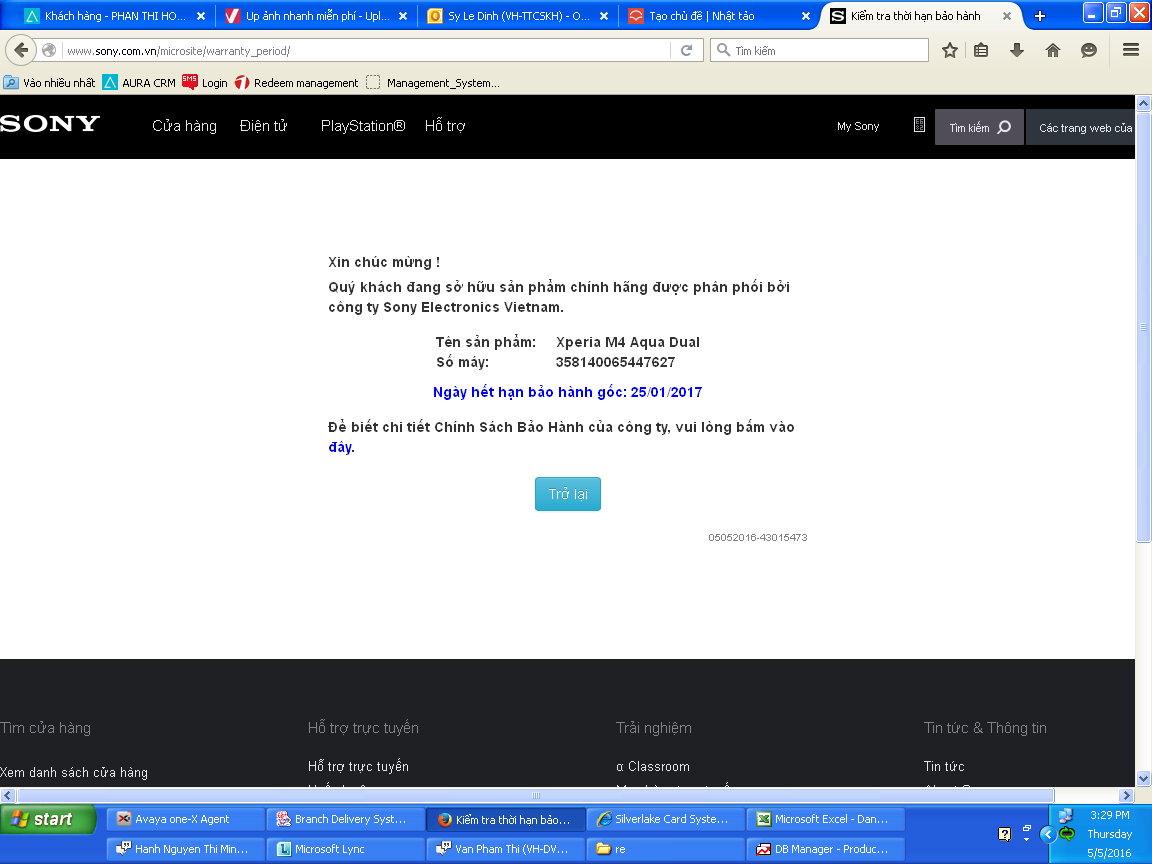The height and width of the screenshot is (864, 1152).
Task: Go to the browser home page icon
Action: pyautogui.click(x=1053, y=50)
